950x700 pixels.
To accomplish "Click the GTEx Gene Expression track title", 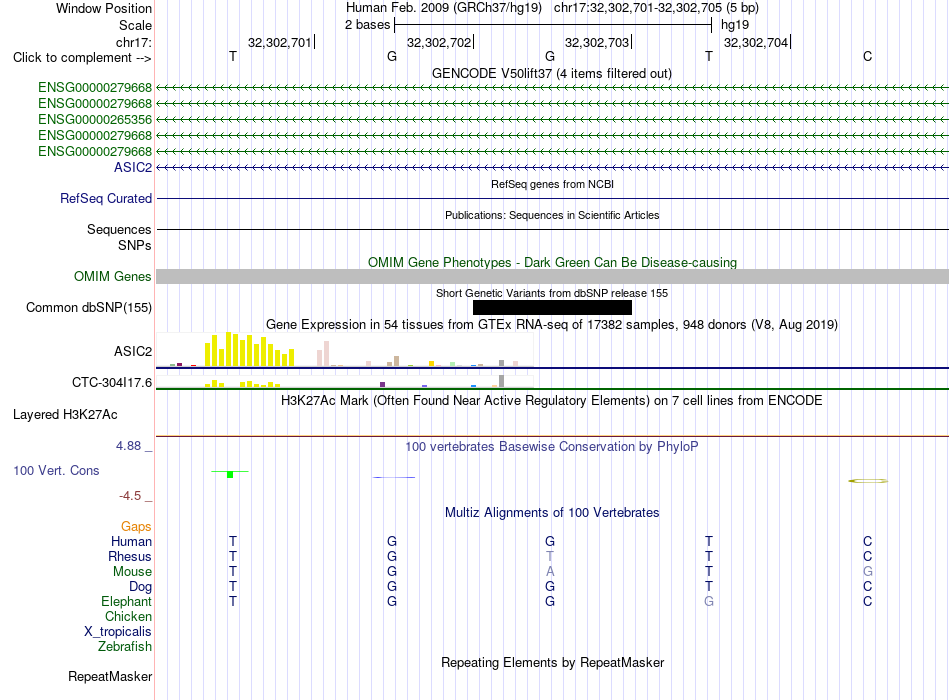I will click(552, 324).
